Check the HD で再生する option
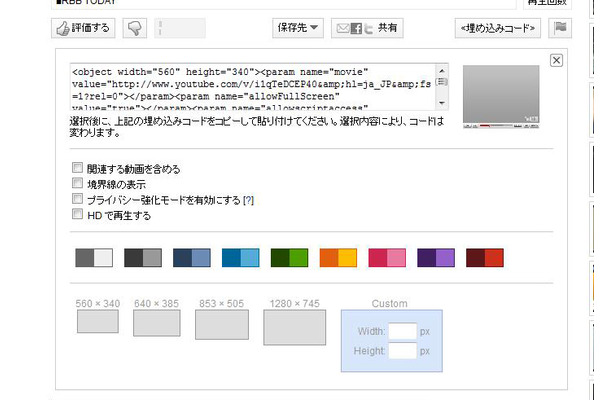 [x=78, y=214]
